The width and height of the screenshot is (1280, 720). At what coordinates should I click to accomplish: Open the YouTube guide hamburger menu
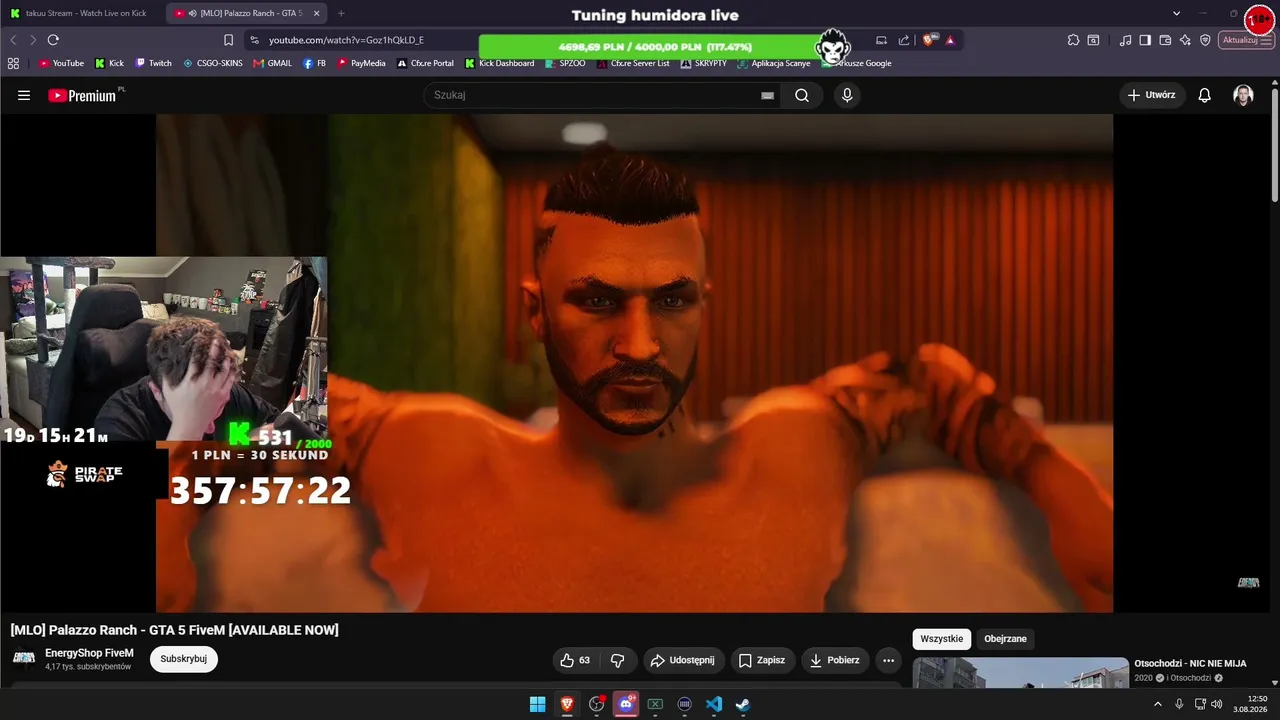tap(24, 95)
